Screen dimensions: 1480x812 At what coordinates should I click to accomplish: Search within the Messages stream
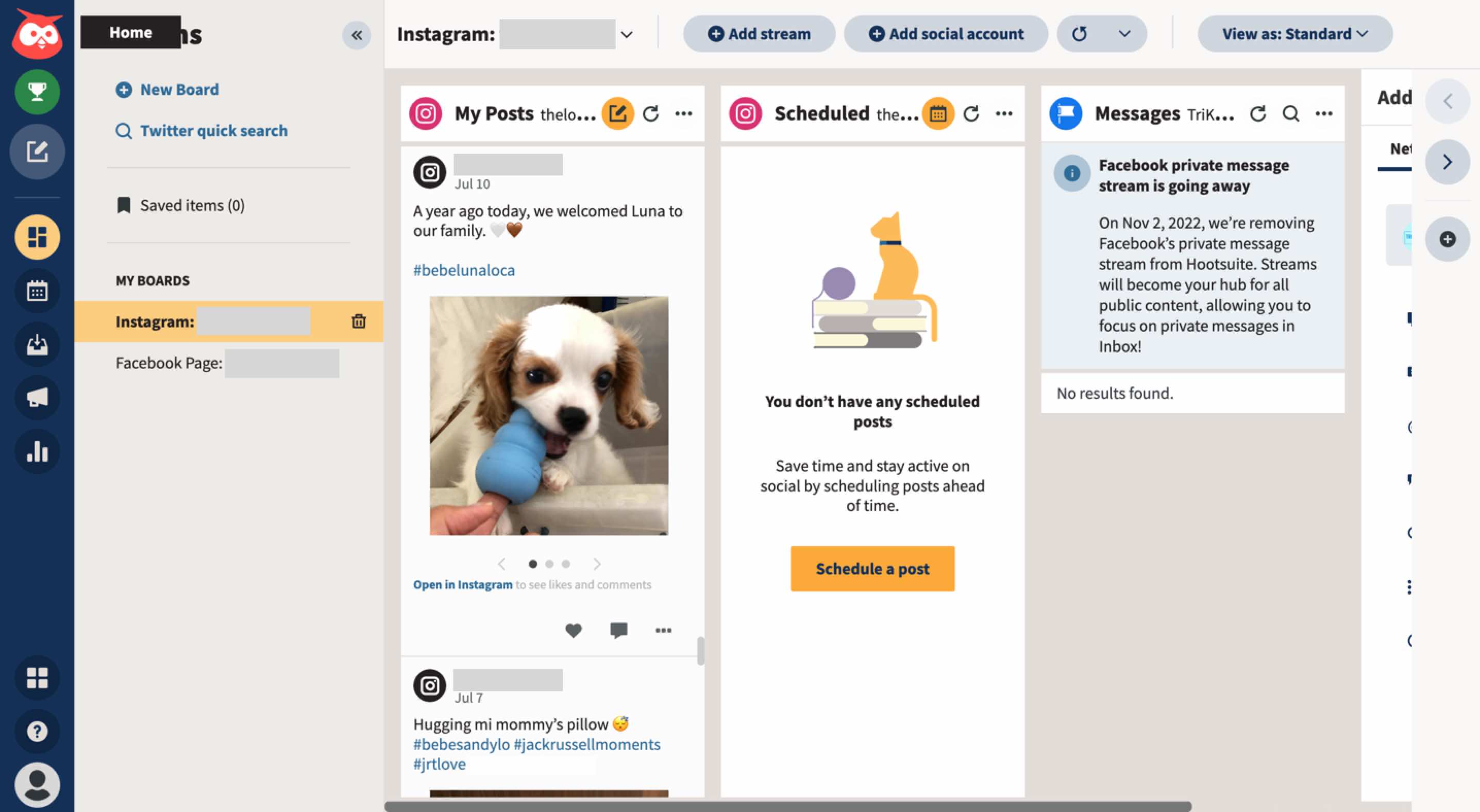pos(1290,114)
